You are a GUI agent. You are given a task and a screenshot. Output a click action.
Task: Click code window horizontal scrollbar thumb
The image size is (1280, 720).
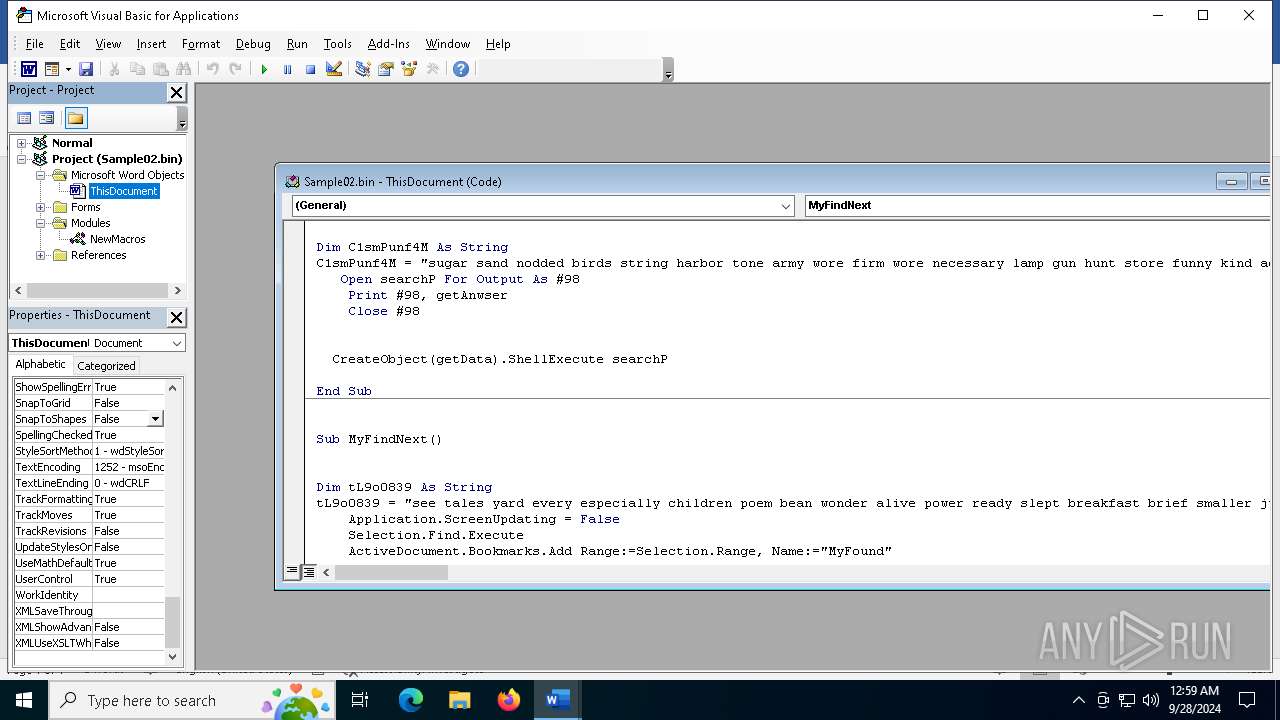(391, 572)
